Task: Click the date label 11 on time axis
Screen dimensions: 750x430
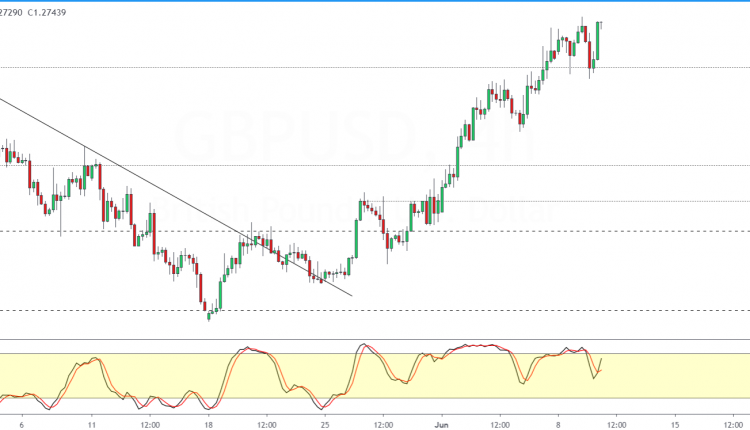Action: [x=92, y=425]
